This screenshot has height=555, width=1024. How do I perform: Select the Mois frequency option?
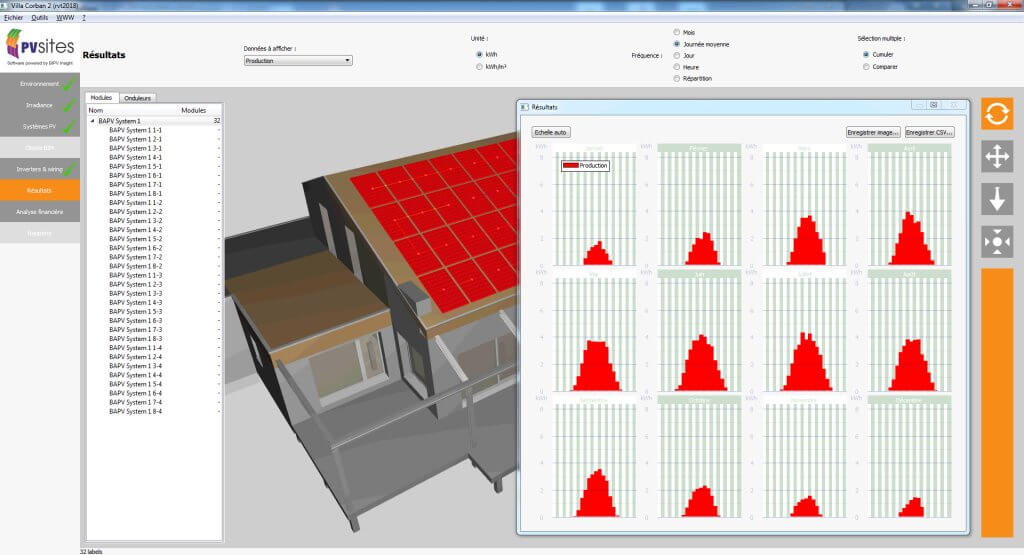pos(677,32)
